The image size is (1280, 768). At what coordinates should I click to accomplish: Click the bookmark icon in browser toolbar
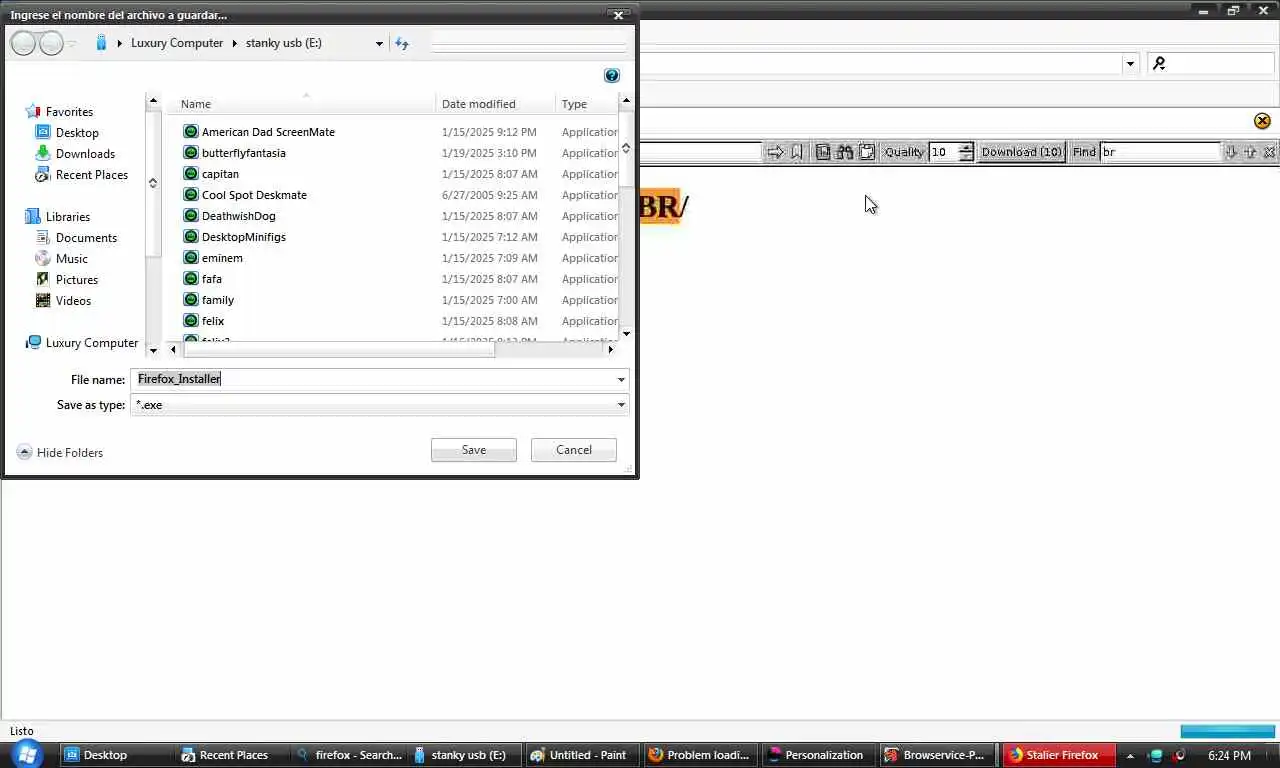[x=797, y=152]
